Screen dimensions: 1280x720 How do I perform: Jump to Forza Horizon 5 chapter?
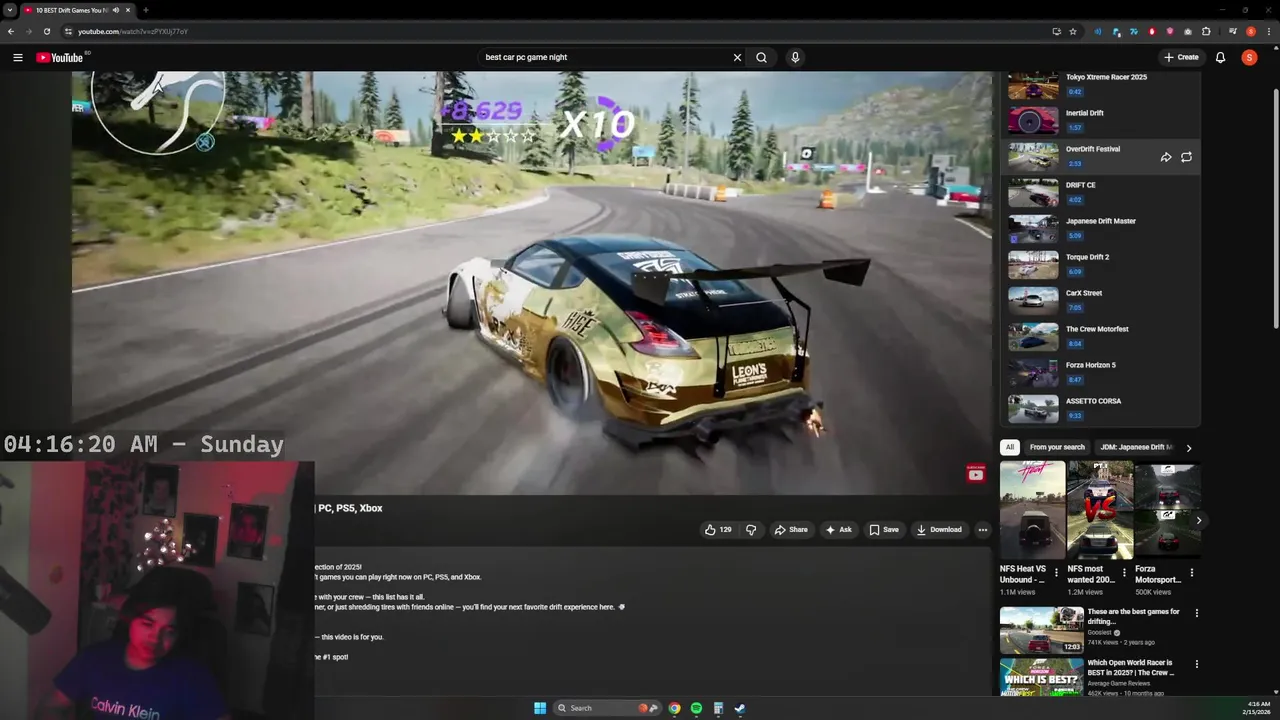1100,373
